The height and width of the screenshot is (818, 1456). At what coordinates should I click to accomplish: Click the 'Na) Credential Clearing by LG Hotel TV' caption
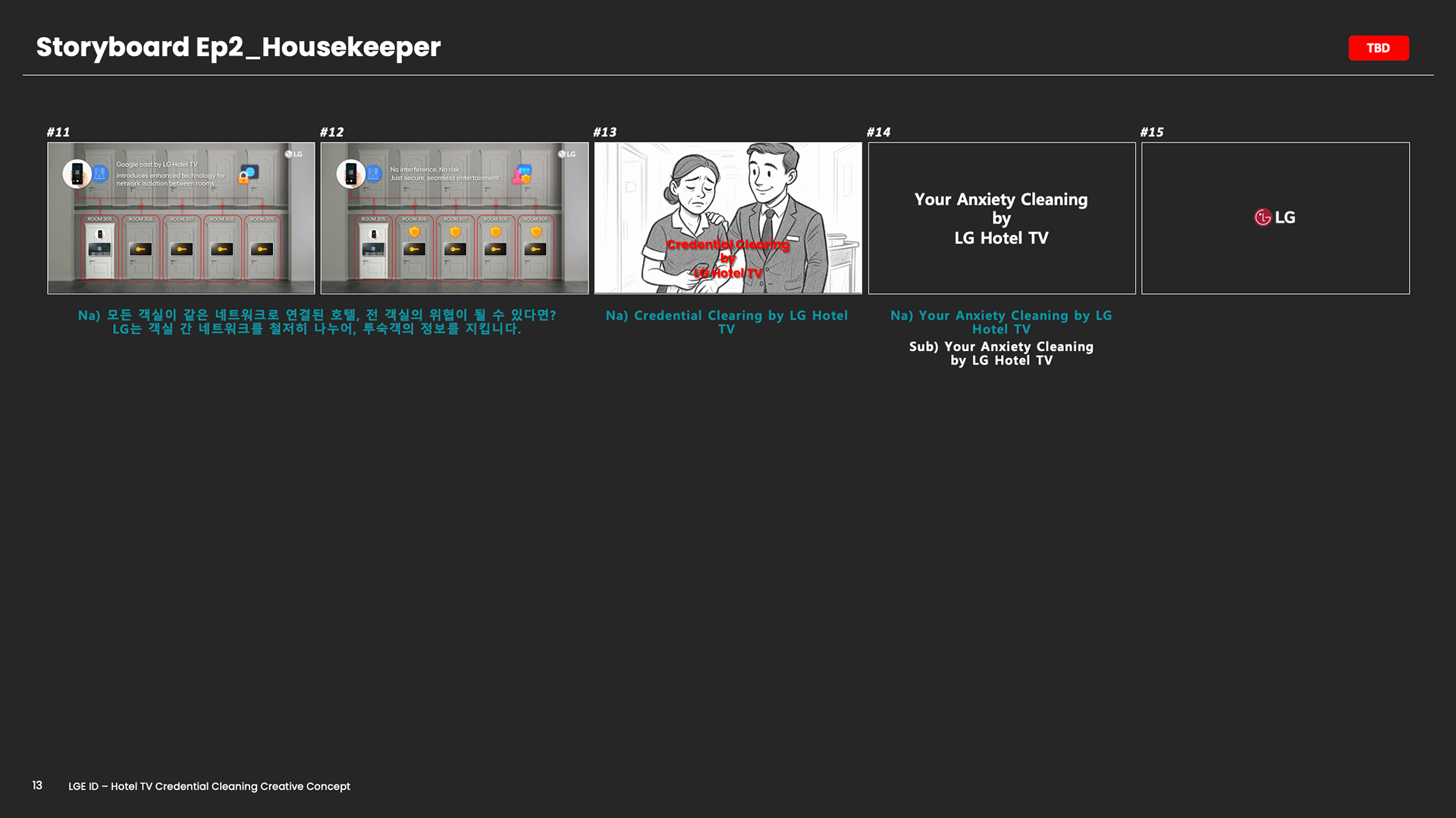click(x=726, y=322)
